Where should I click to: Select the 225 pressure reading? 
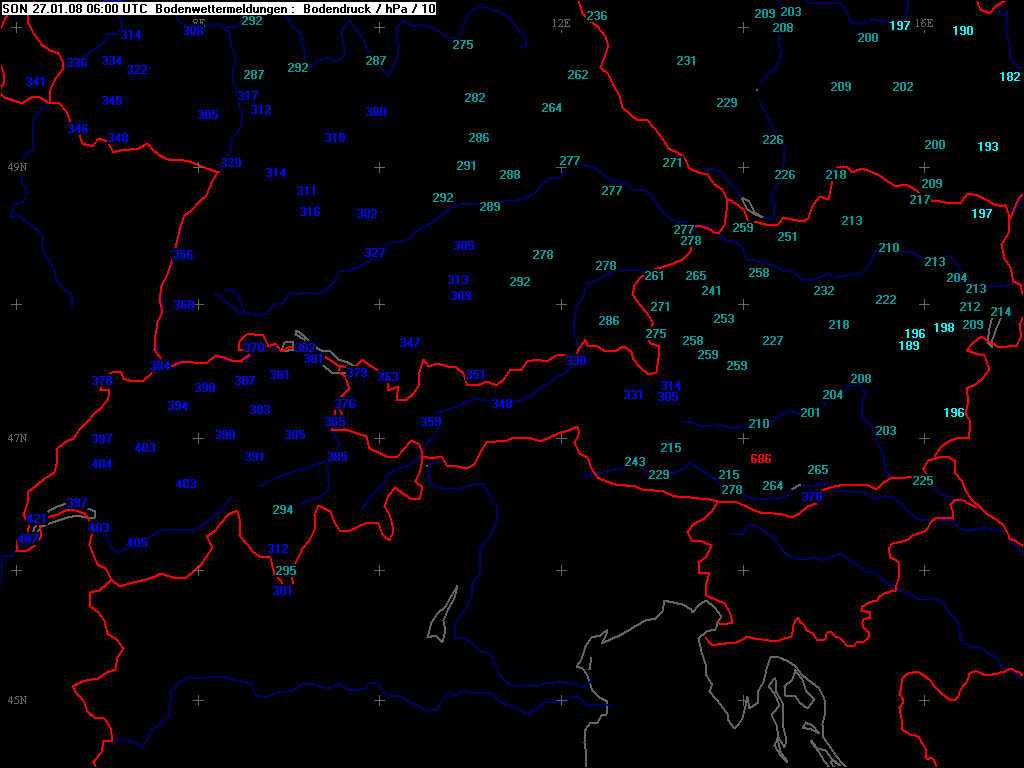point(923,481)
